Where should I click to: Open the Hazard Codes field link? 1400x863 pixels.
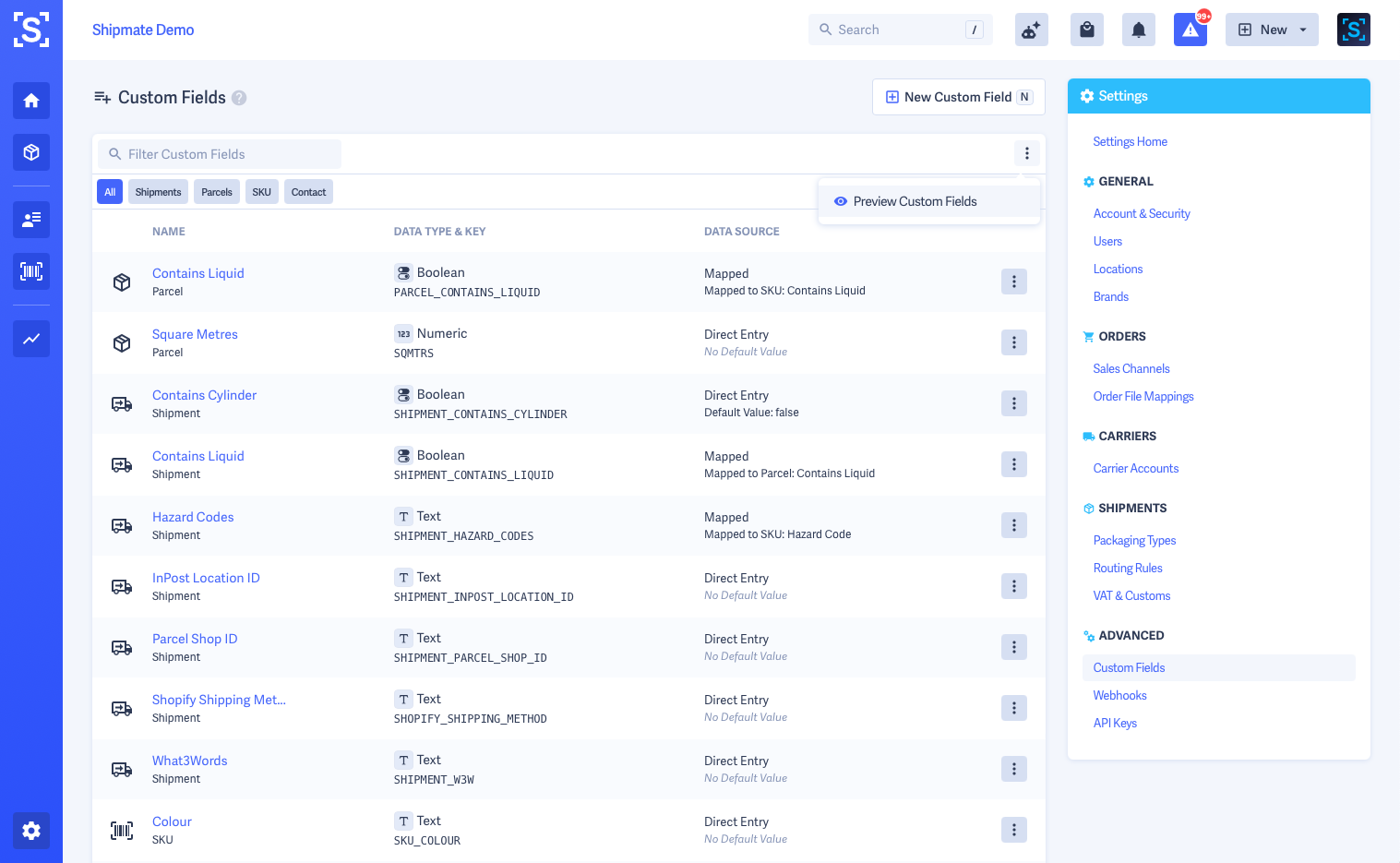coord(193,517)
